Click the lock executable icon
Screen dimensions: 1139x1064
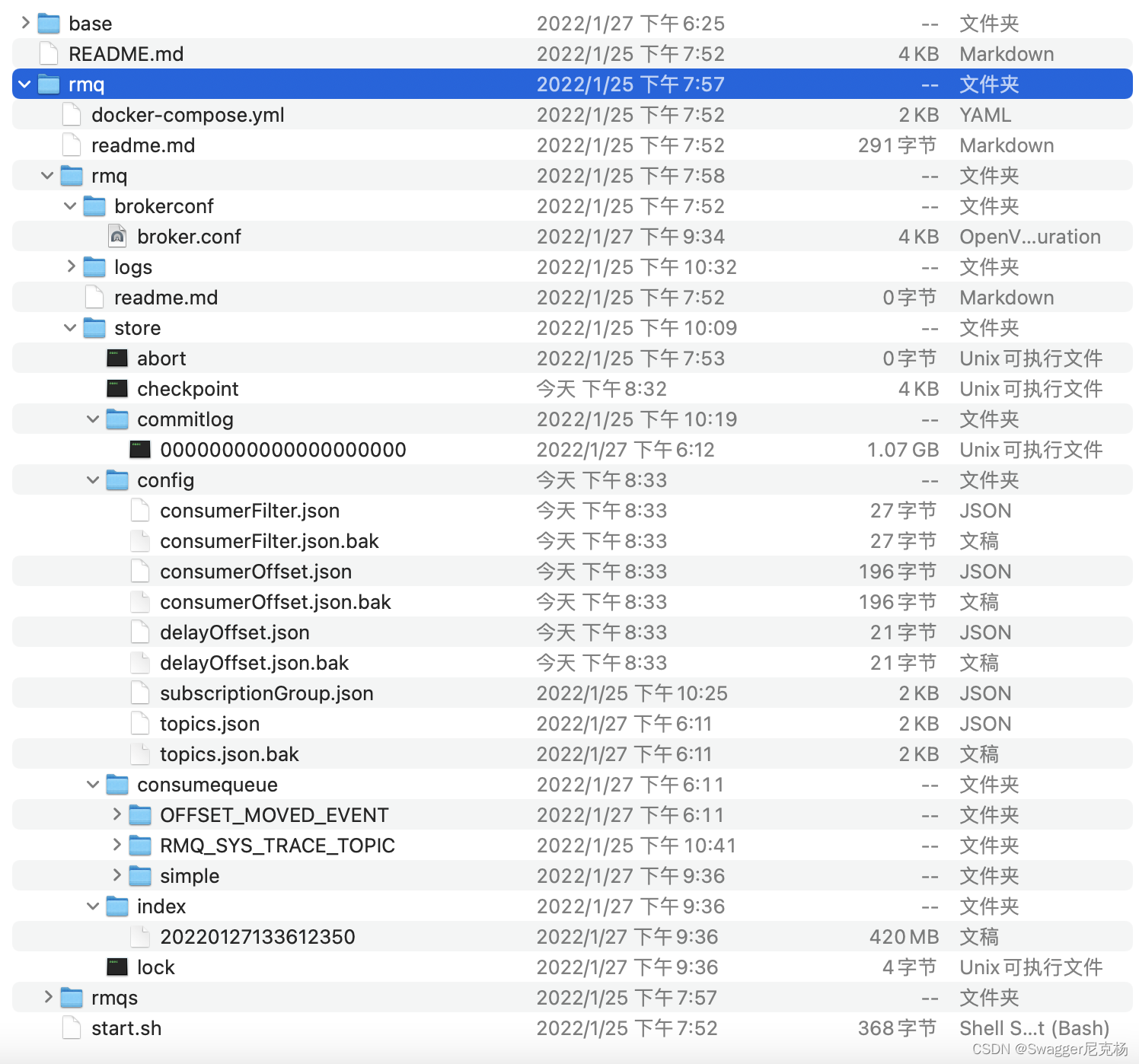[117, 967]
